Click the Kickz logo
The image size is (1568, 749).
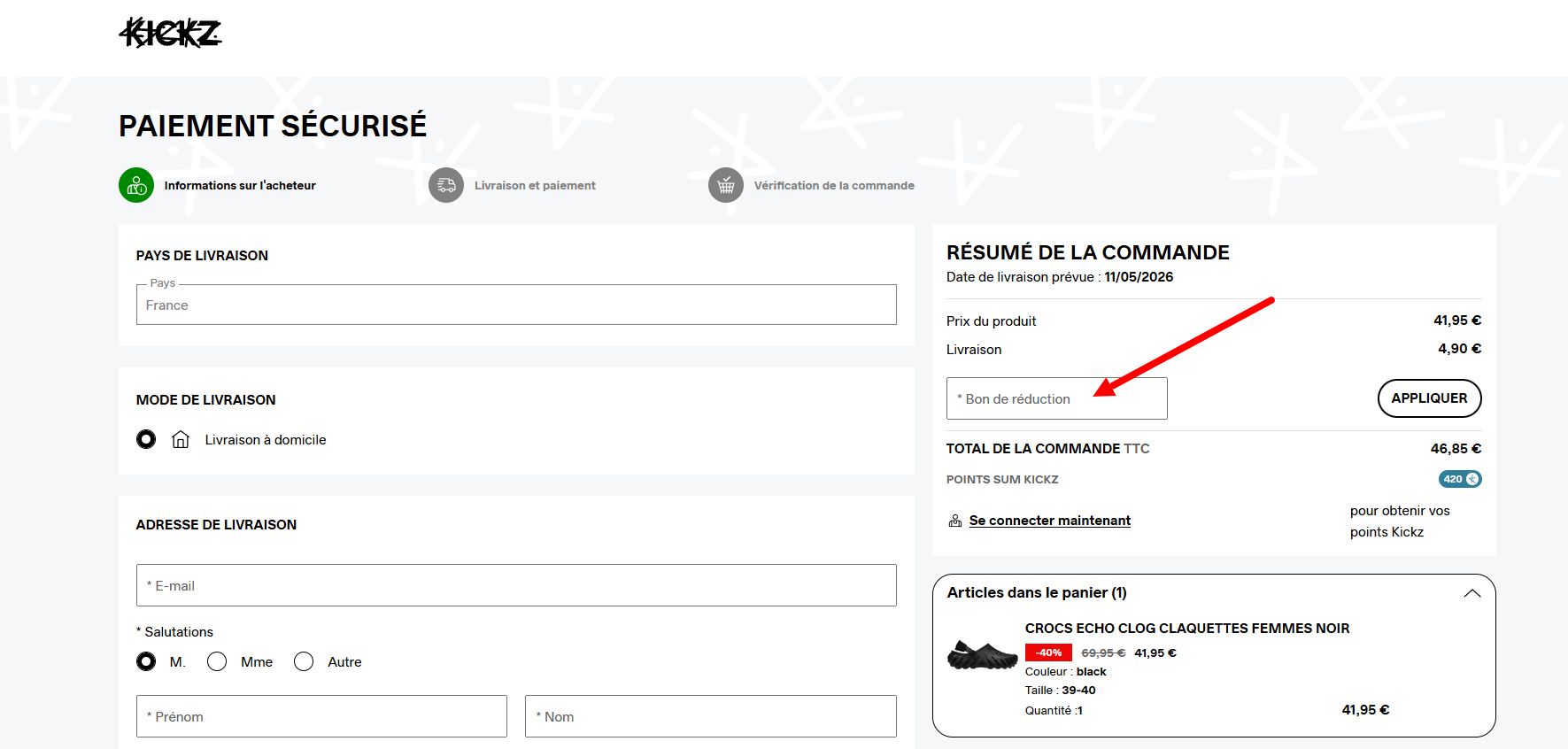coord(170,33)
